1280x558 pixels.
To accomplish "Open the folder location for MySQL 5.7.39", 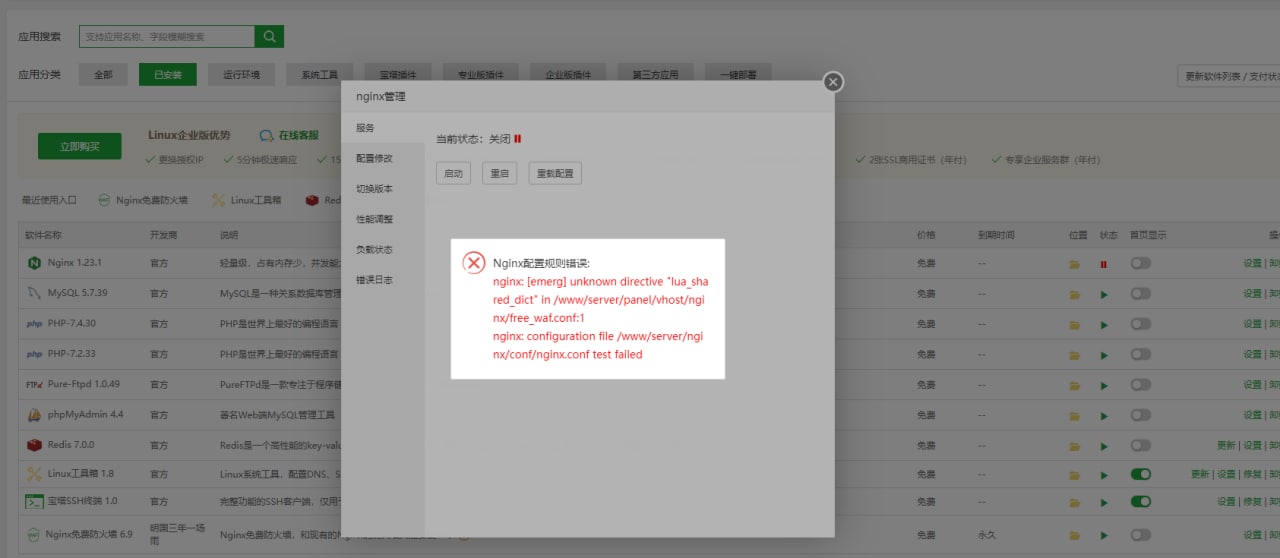I will coord(1074,294).
